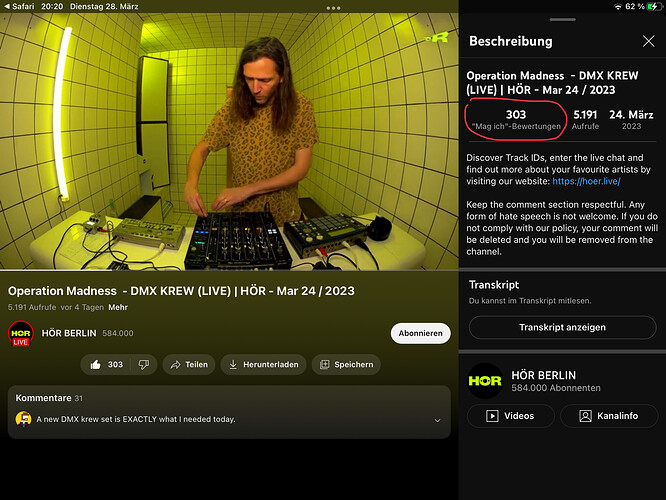Dislike the video with thumbs-down icon
The height and width of the screenshot is (500, 666).
[144, 364]
